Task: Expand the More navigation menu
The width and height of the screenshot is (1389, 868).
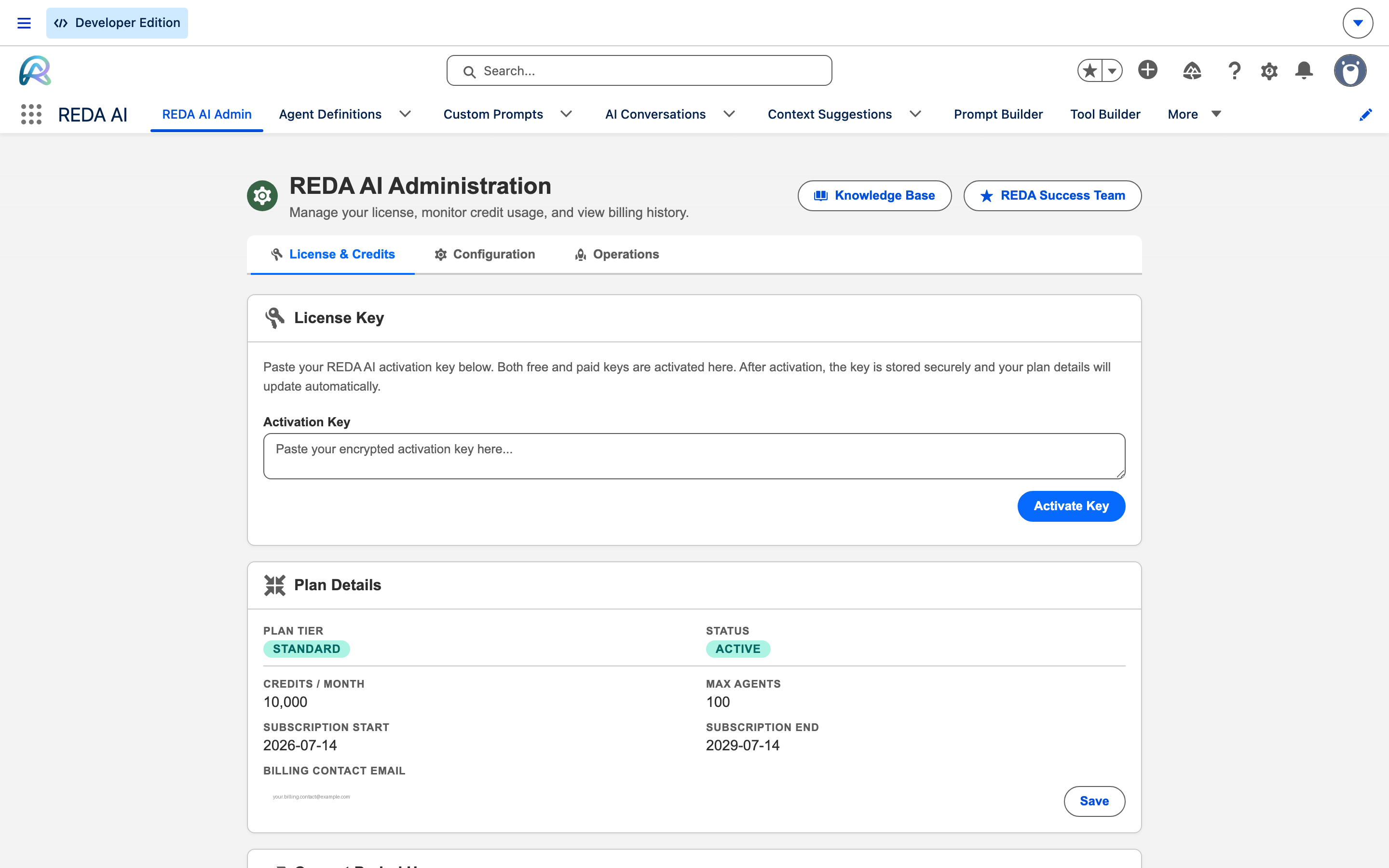Action: pos(1194,114)
